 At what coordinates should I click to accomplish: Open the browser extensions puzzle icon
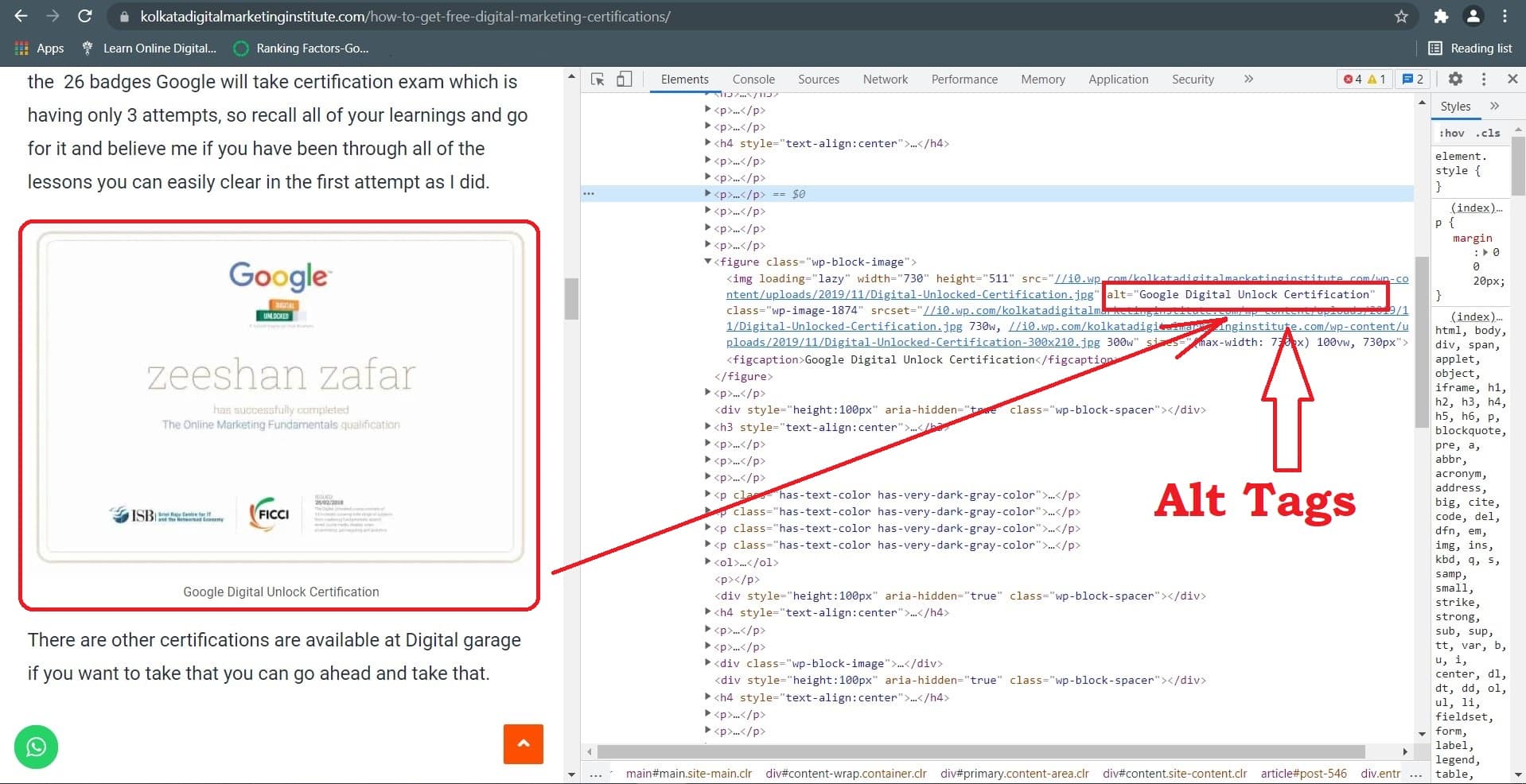[1441, 17]
